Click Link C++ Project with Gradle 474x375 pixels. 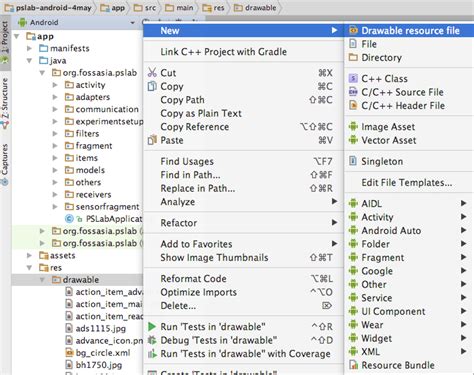pos(223,52)
